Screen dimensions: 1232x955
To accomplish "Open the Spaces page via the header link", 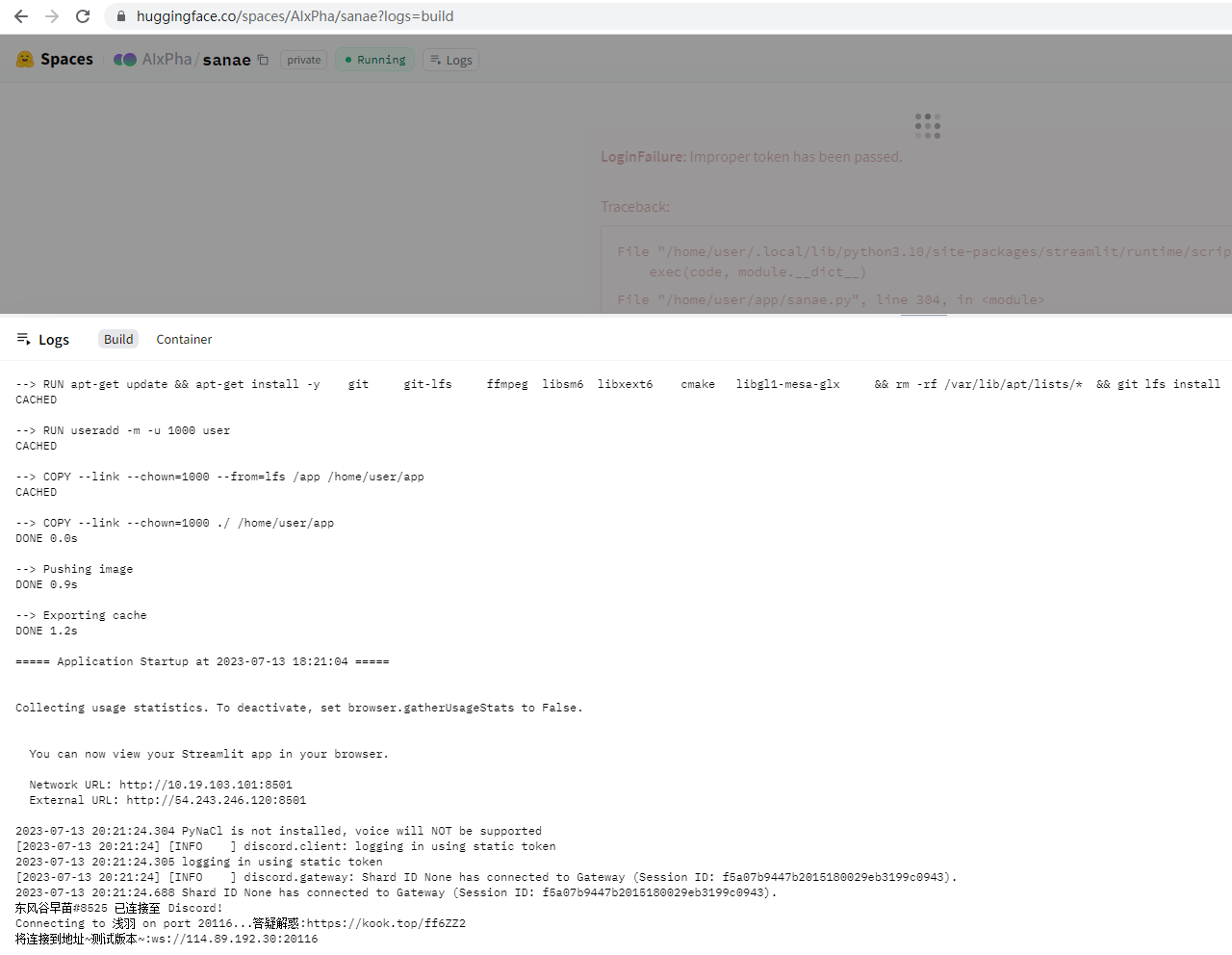I will click(x=67, y=59).
